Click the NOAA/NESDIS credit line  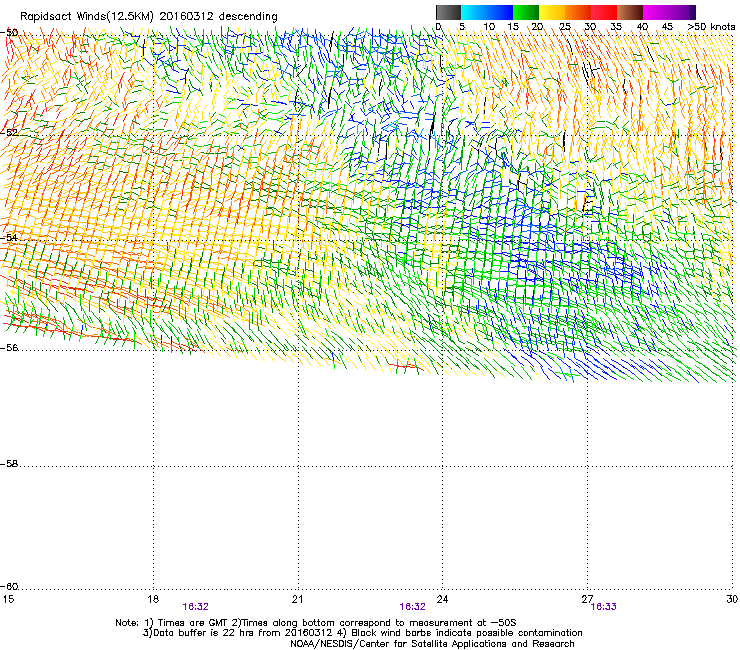tap(432, 644)
